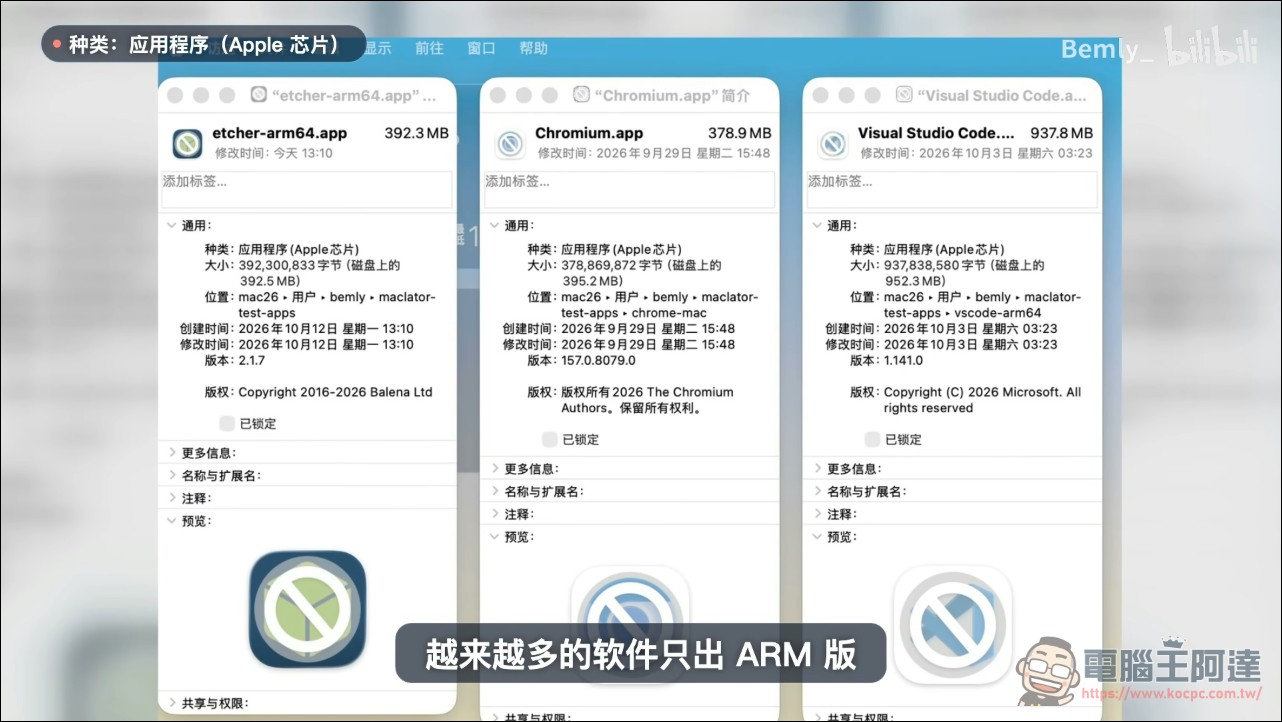The width and height of the screenshot is (1282, 722).
Task: Click the etcher-arm64.app file name heading
Action: [280, 133]
